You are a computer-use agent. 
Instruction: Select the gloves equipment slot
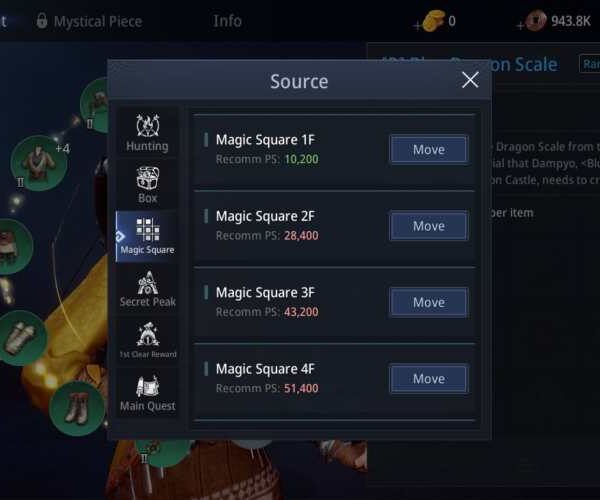(21, 337)
